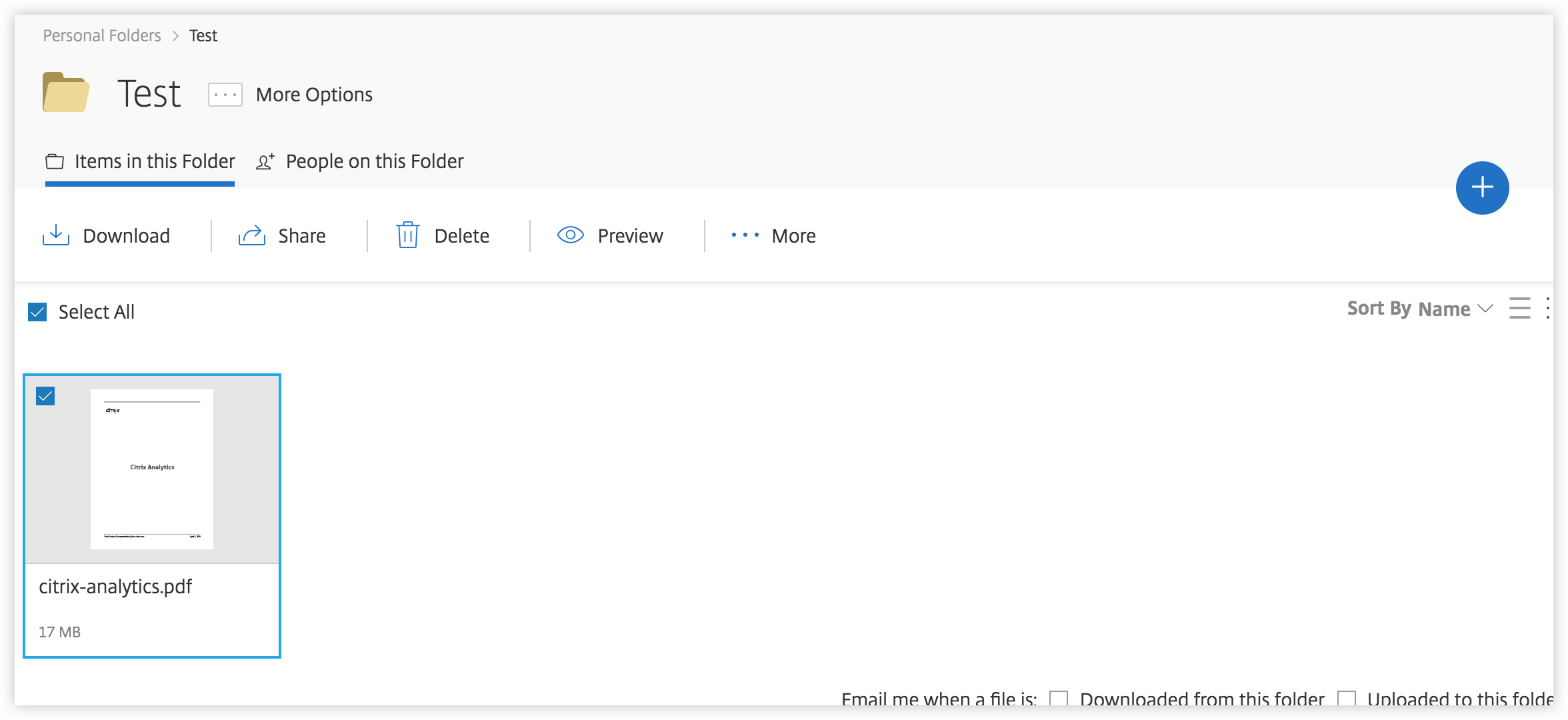Deselect the citrix-analytics.pdf checkbox
The width and height of the screenshot is (1568, 720).
[x=45, y=396]
